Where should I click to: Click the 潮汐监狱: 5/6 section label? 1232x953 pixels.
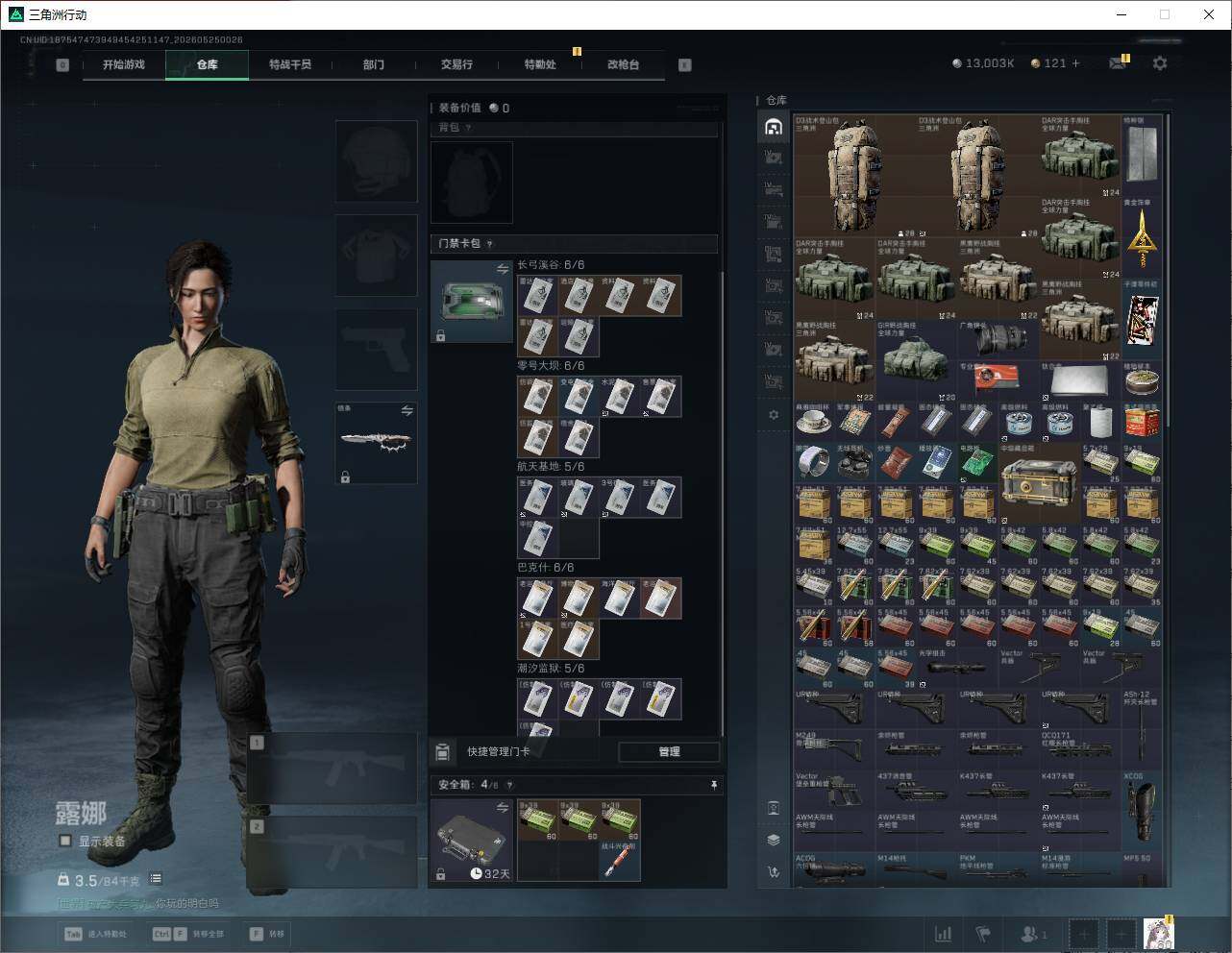pos(551,669)
